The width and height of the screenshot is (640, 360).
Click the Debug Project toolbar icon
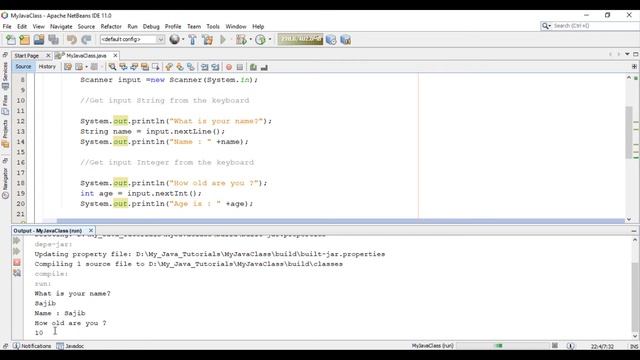click(x=241, y=40)
